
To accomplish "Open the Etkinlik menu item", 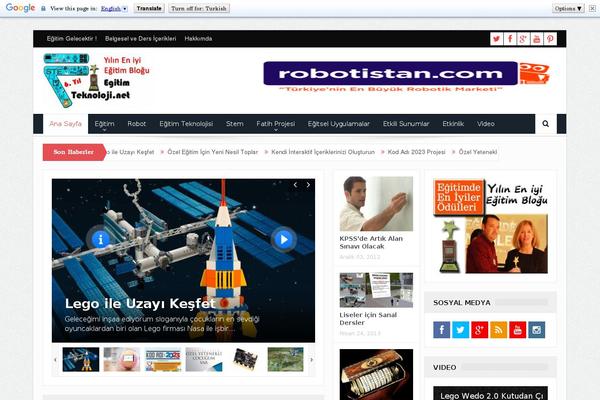I will pyautogui.click(x=453, y=124).
